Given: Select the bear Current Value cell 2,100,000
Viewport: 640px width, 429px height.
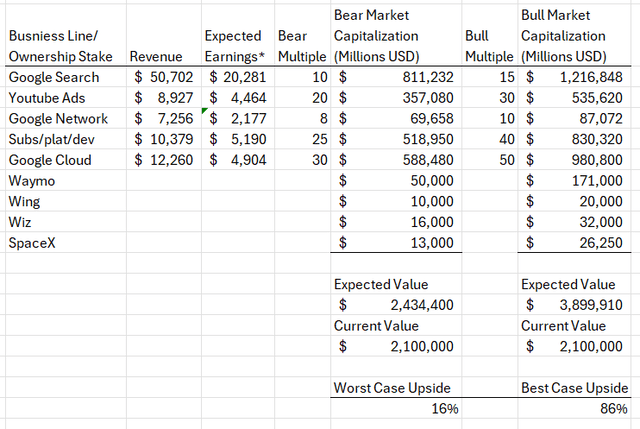Looking at the screenshot, I should click(x=396, y=346).
